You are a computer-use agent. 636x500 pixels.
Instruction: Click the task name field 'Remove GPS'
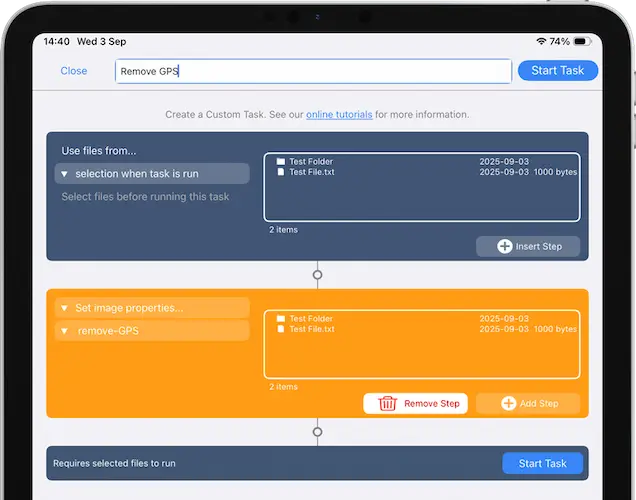313,71
